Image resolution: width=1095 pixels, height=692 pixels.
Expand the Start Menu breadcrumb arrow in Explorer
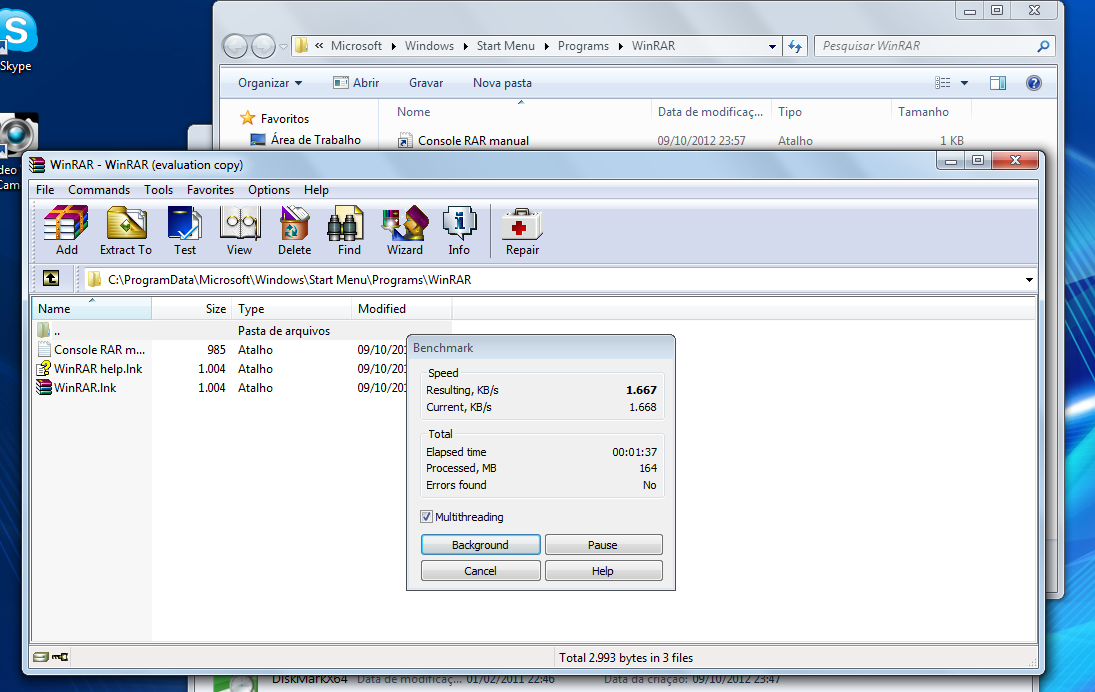coord(546,46)
